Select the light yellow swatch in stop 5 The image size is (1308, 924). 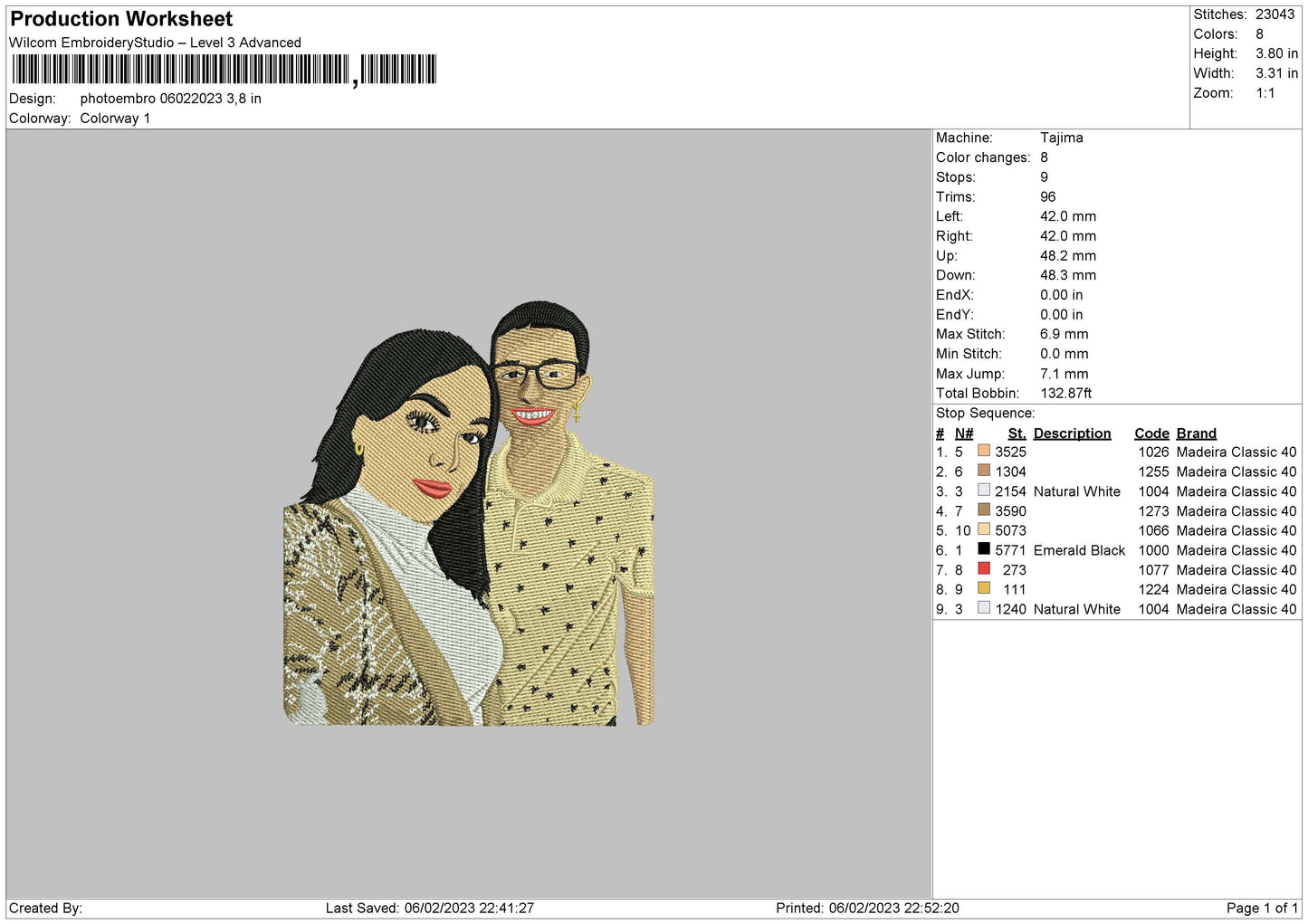984,529
